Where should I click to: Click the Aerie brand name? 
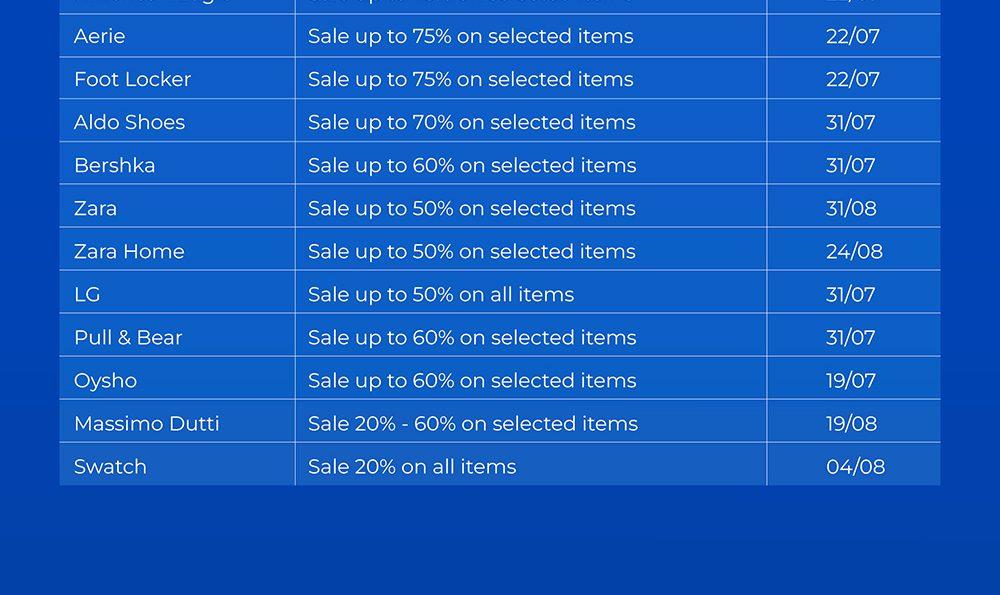point(100,36)
